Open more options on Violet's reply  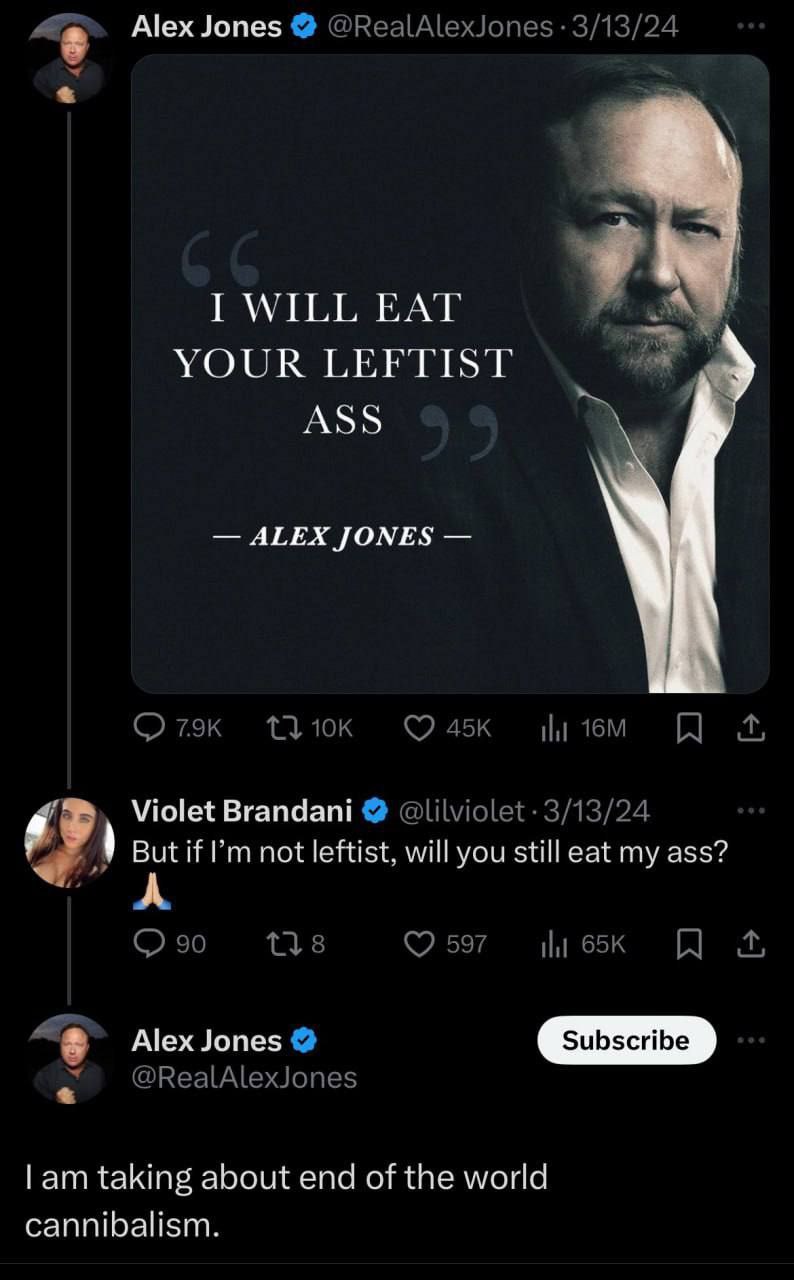749,811
